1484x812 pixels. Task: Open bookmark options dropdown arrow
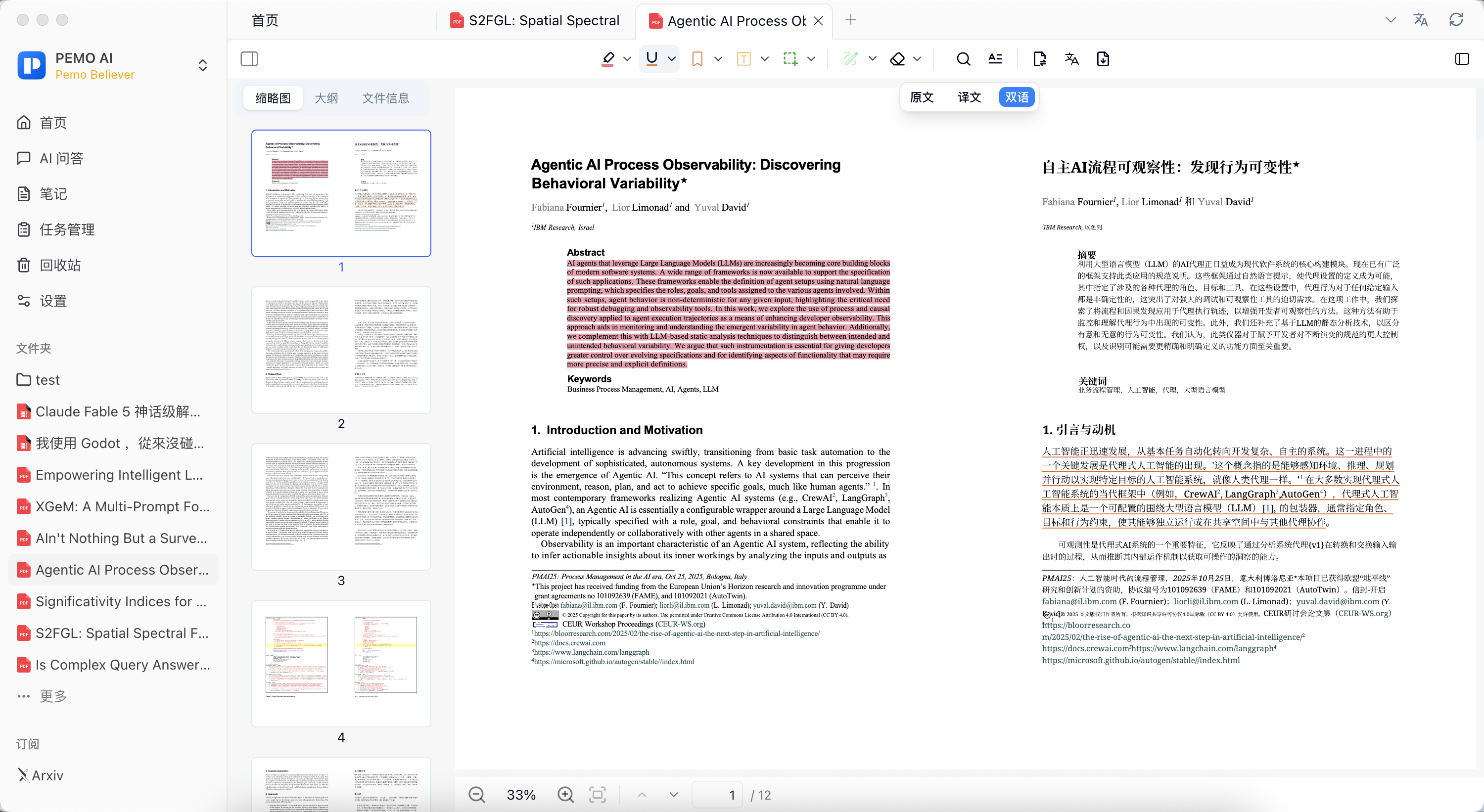(718, 59)
